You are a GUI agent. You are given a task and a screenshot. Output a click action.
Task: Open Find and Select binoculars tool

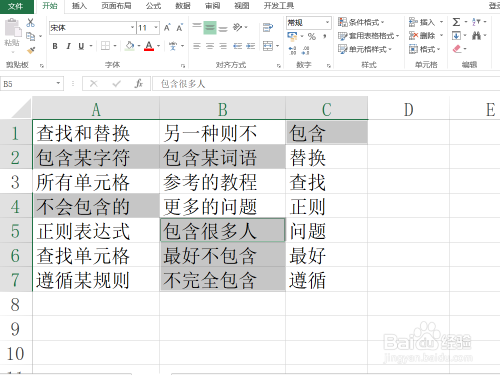coord(477,35)
